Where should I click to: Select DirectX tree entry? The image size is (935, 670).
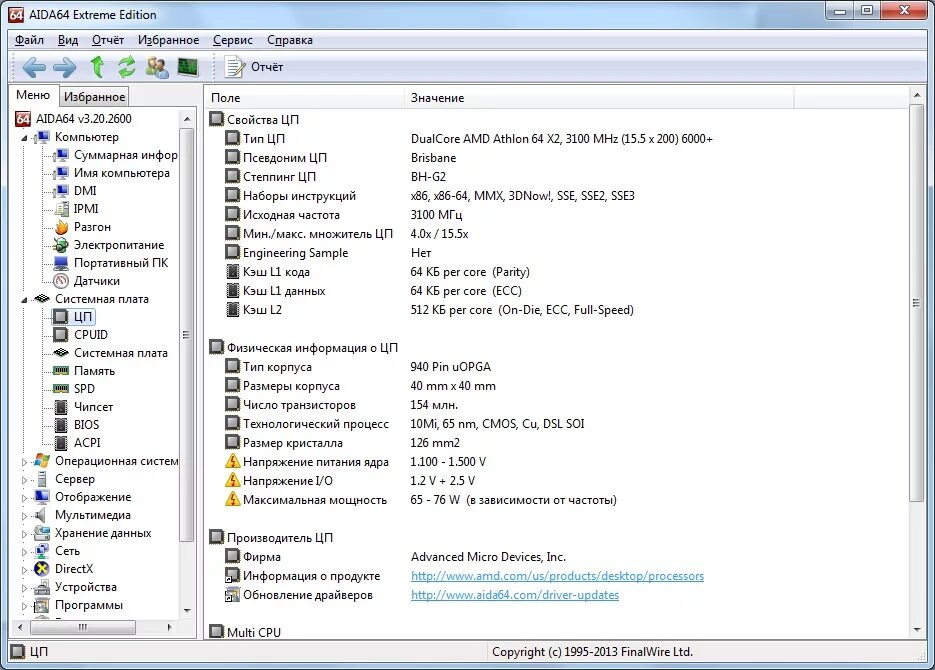[64, 569]
